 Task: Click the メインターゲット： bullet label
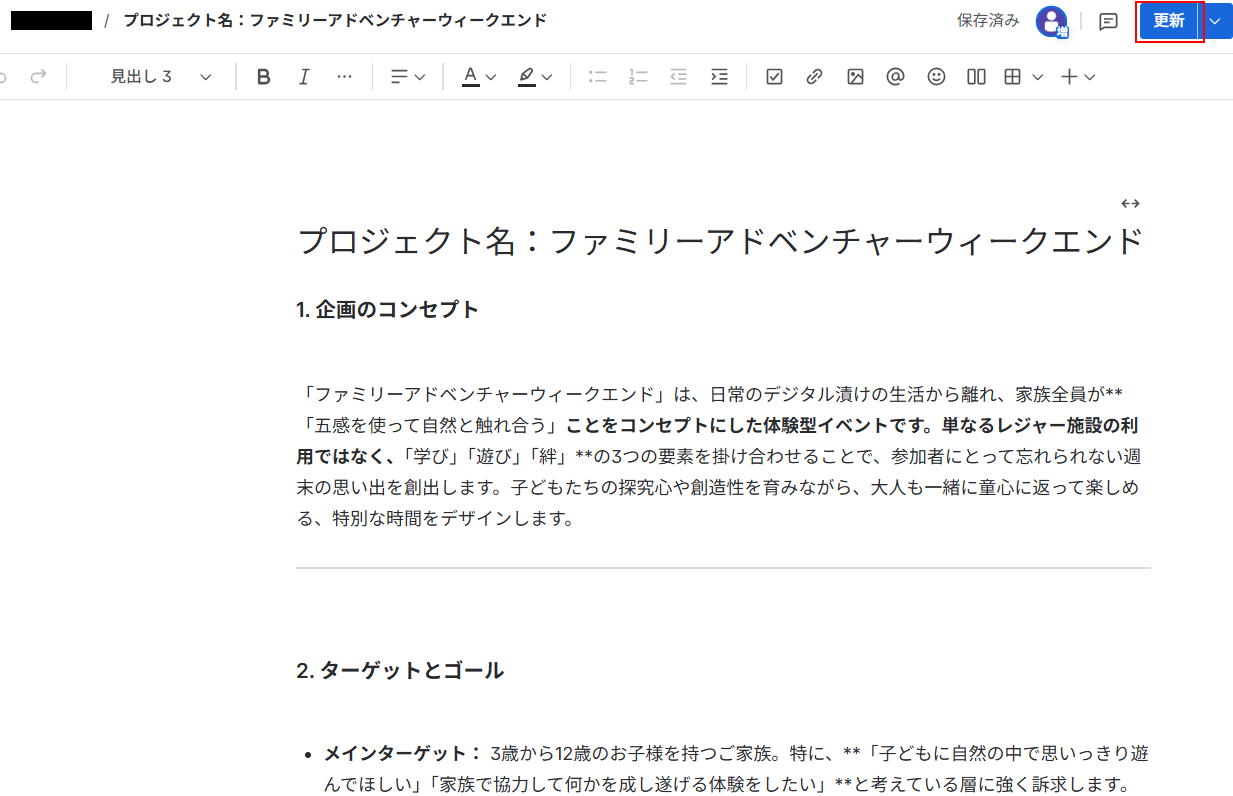point(402,753)
